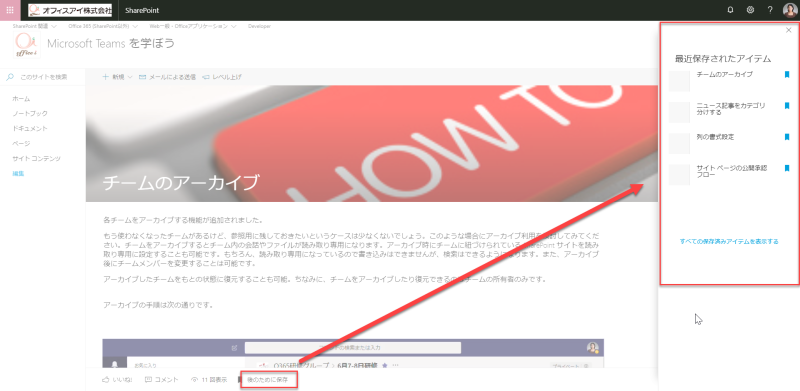The height and width of the screenshot is (391, 800).
Task: Click the mail envelope icon for メールによる送信
Action: pos(142,77)
